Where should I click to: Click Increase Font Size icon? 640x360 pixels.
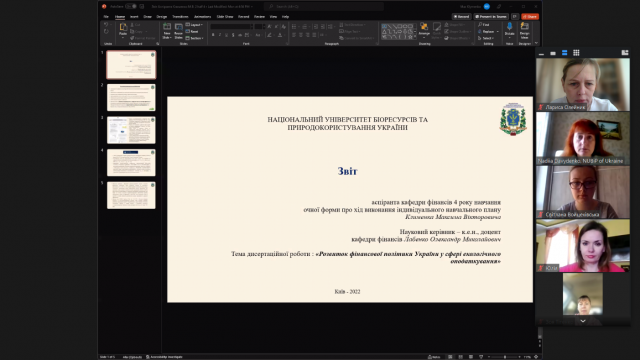click(269, 27)
